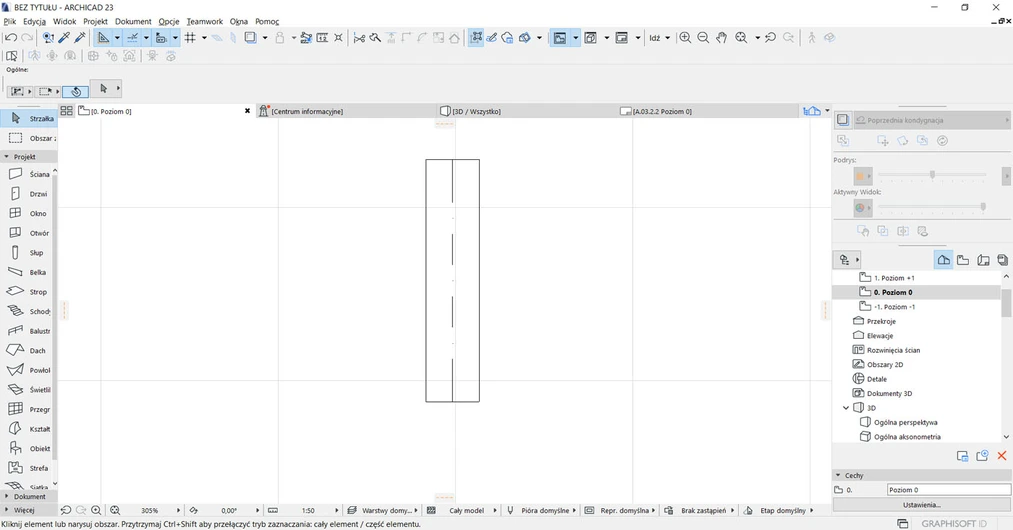Select the eyedropper pick-up parameters tool
Screen dimensions: 1013x530
point(64,37)
